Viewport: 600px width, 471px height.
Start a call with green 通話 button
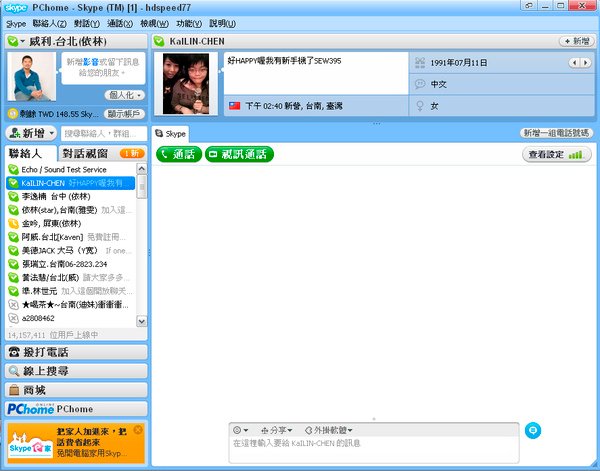[x=179, y=154]
